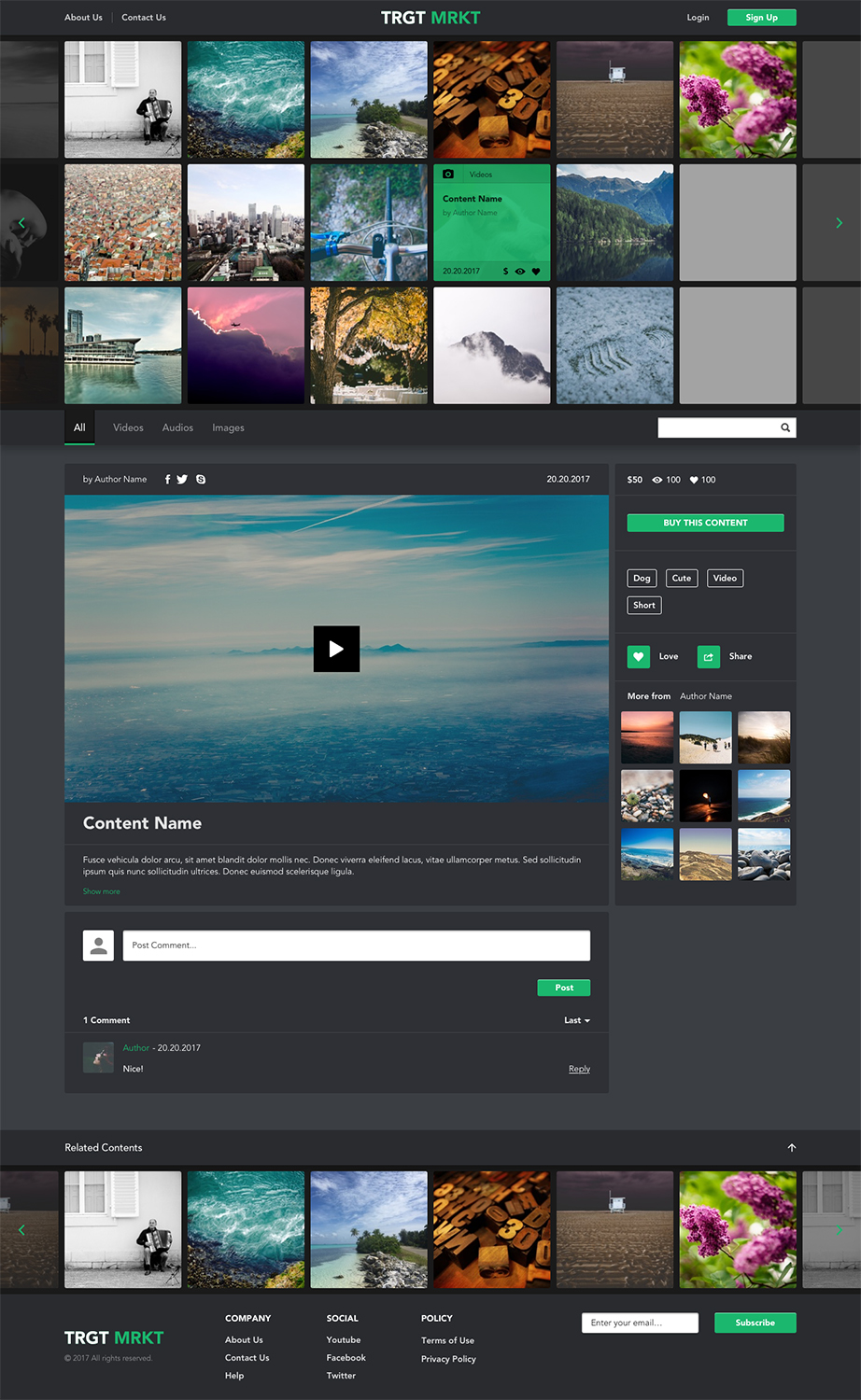861x1400 pixels.
Task: Open Contact Us link in footer Company
Action: point(247,1358)
